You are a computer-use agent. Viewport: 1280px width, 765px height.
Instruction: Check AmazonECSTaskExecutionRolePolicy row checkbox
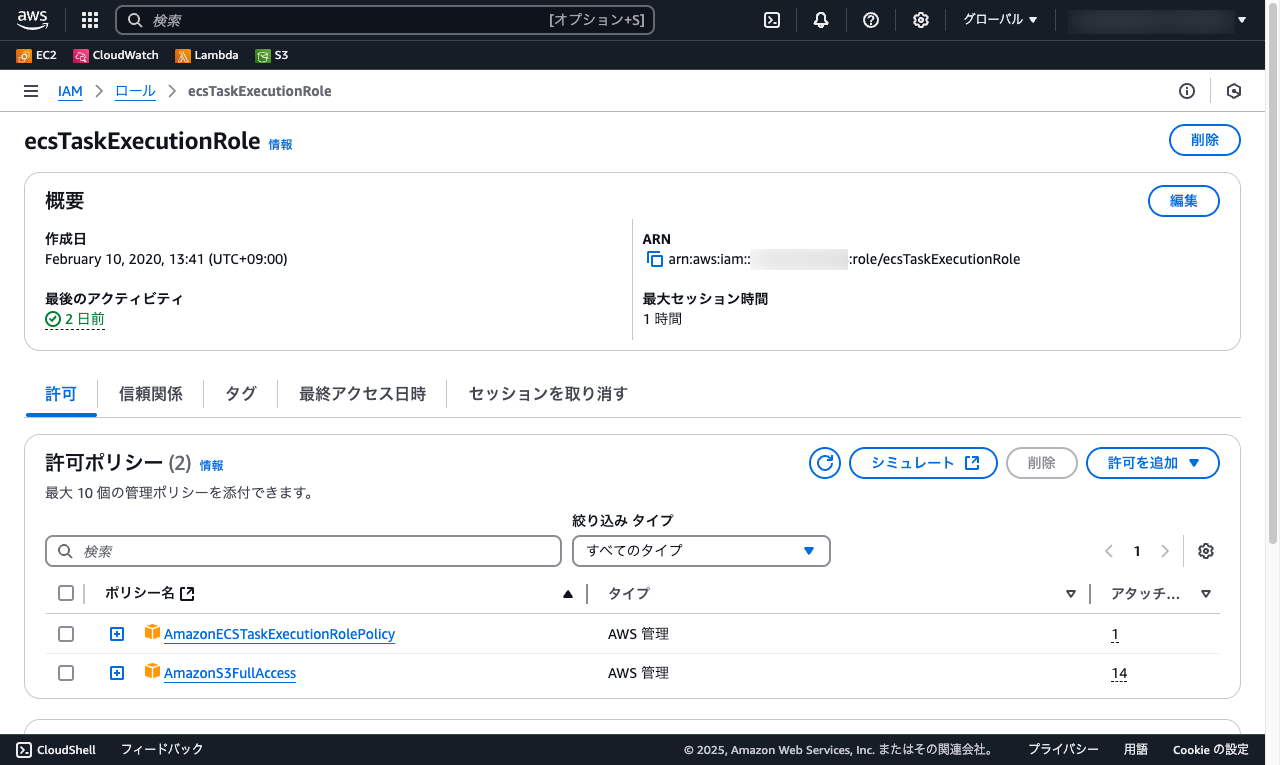click(x=66, y=634)
